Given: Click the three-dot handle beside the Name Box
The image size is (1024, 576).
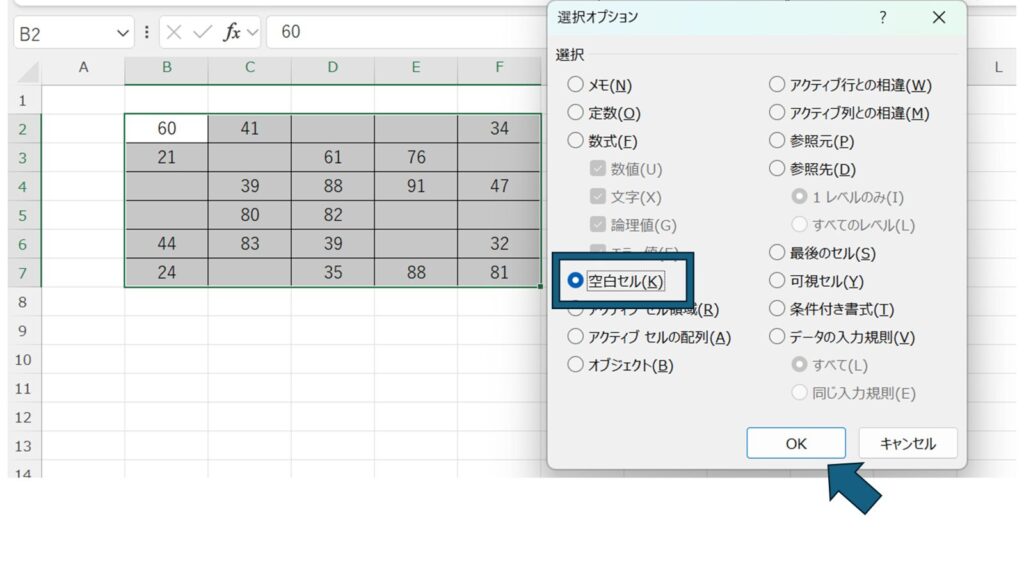Looking at the screenshot, I should [147, 32].
